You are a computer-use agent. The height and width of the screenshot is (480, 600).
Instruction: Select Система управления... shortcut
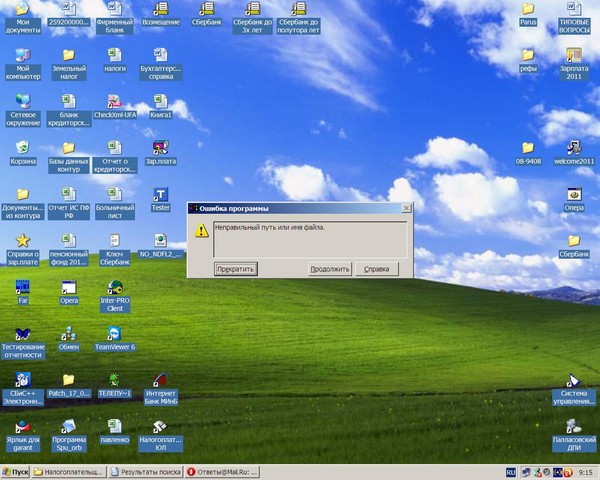point(574,389)
